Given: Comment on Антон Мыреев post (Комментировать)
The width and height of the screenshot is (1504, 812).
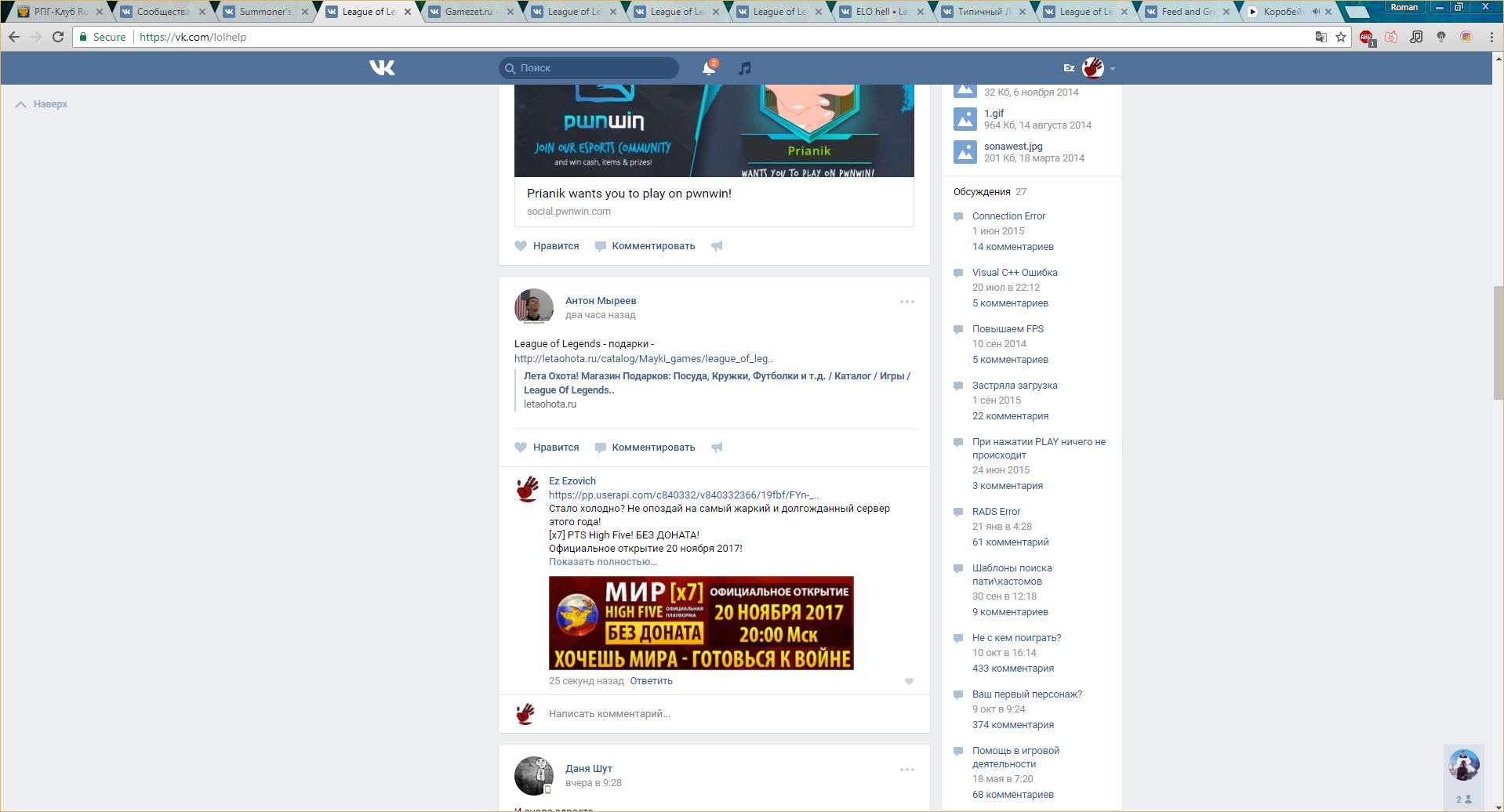Looking at the screenshot, I should tap(645, 448).
